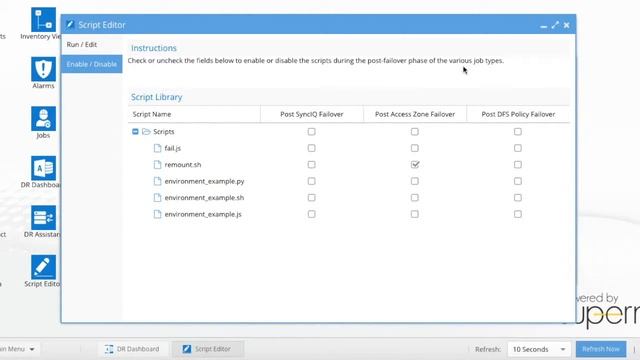Image resolution: width=640 pixels, height=360 pixels.
Task: Check fail.js Post SyncIQ Failover box
Action: pyautogui.click(x=311, y=148)
